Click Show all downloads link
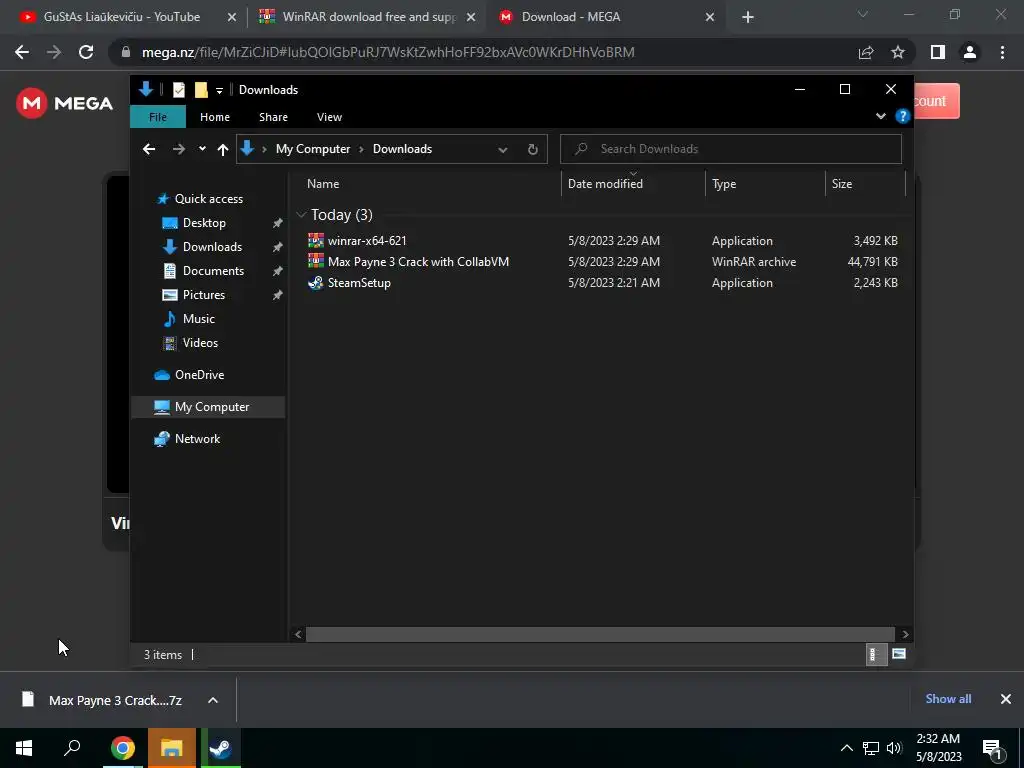The width and height of the screenshot is (1024, 768). pyautogui.click(x=948, y=699)
